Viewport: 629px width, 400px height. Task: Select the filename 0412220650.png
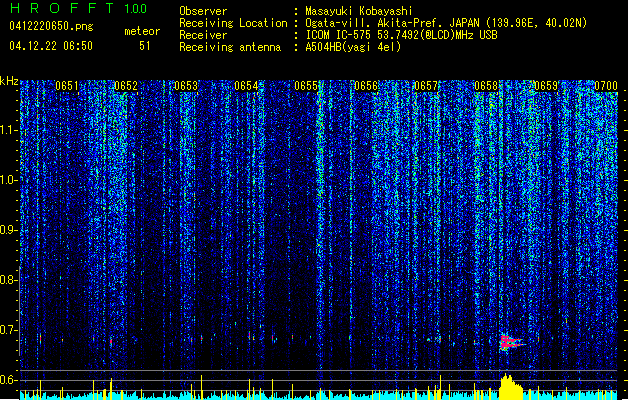(x=51, y=26)
